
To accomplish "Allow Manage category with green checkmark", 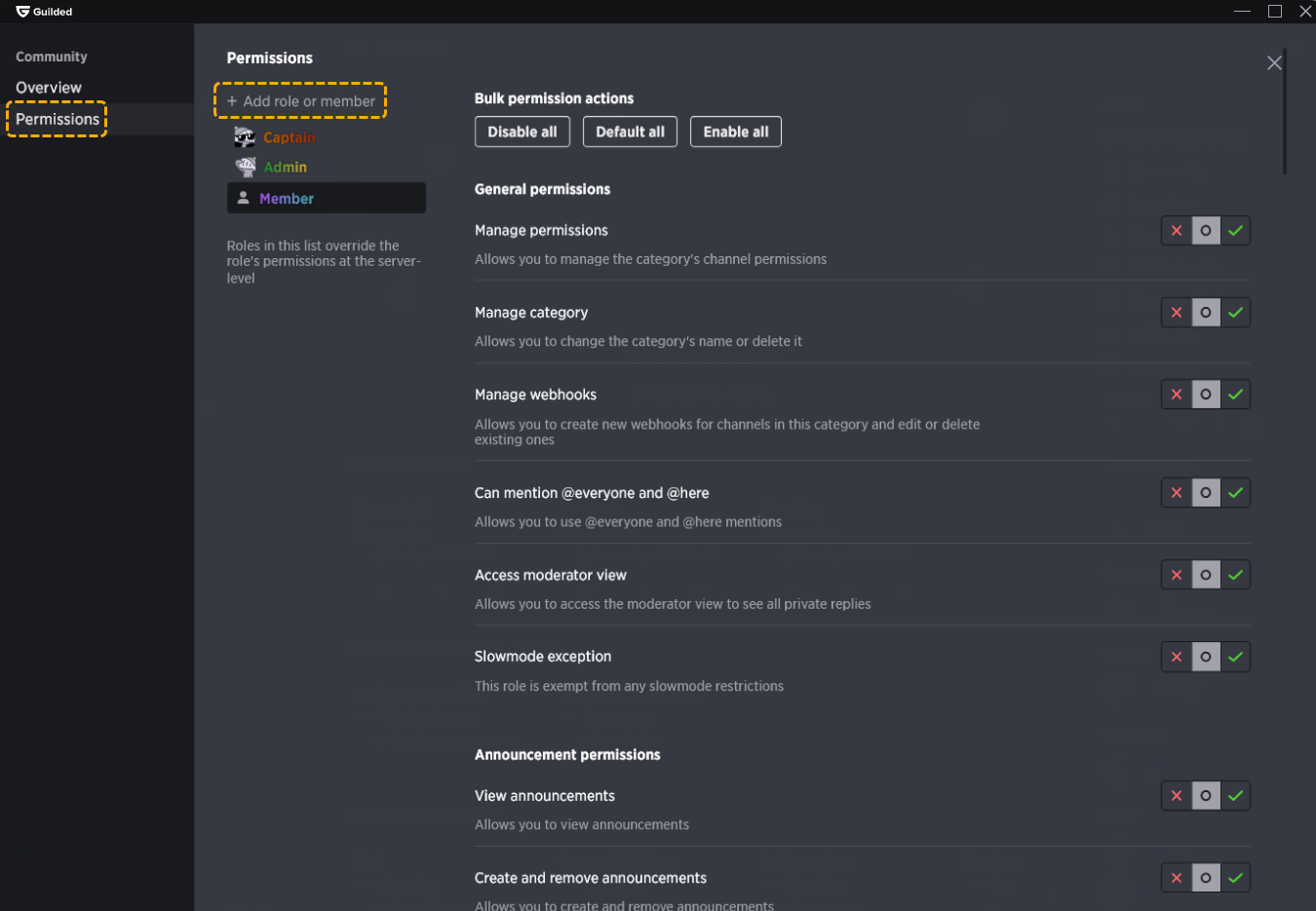I will point(1235,313).
